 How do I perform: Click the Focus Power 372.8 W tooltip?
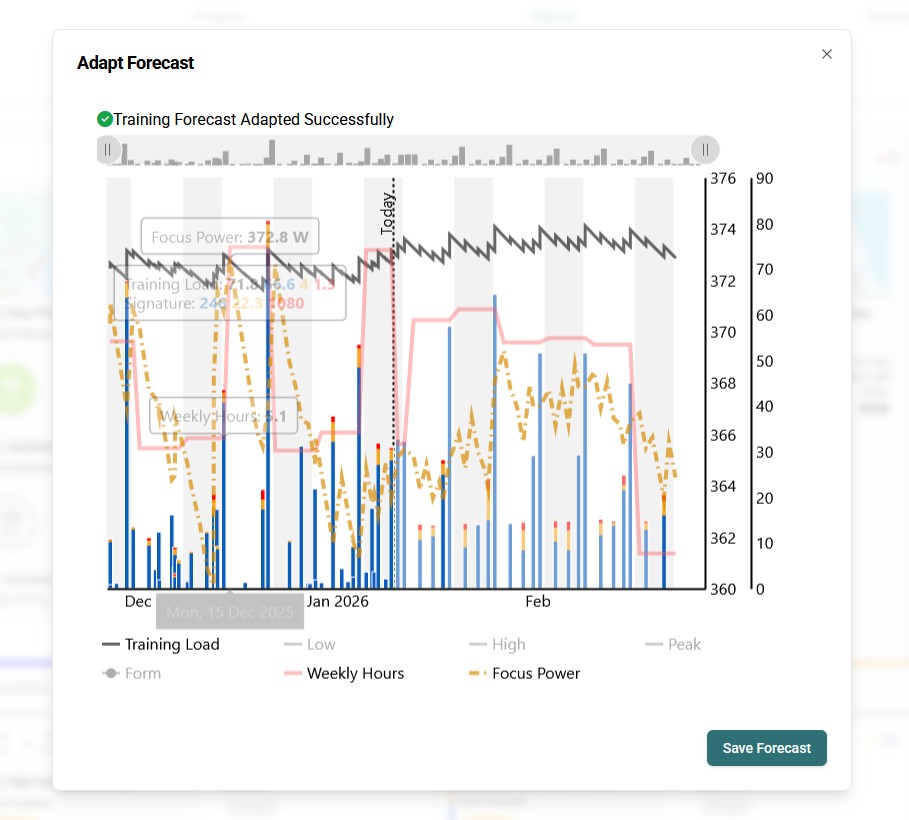click(229, 238)
